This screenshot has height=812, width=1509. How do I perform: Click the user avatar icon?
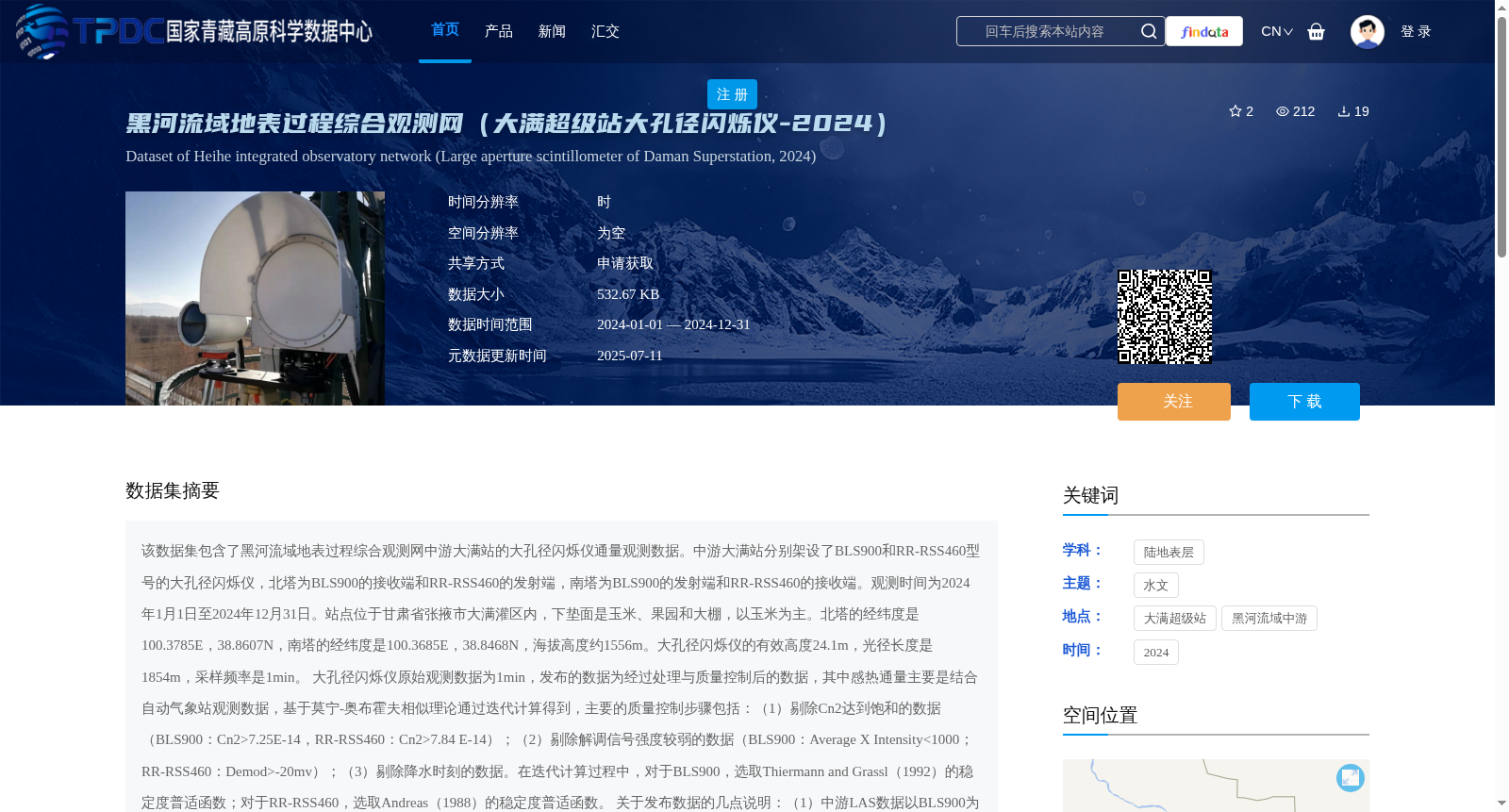pos(1367,31)
